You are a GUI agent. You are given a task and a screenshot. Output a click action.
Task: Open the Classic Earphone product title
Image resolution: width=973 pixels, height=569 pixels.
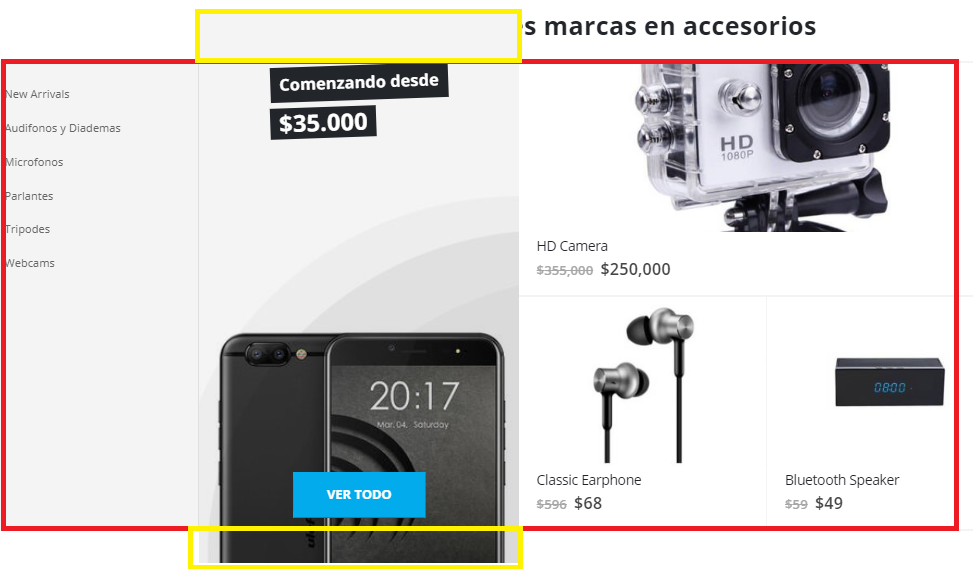click(589, 480)
